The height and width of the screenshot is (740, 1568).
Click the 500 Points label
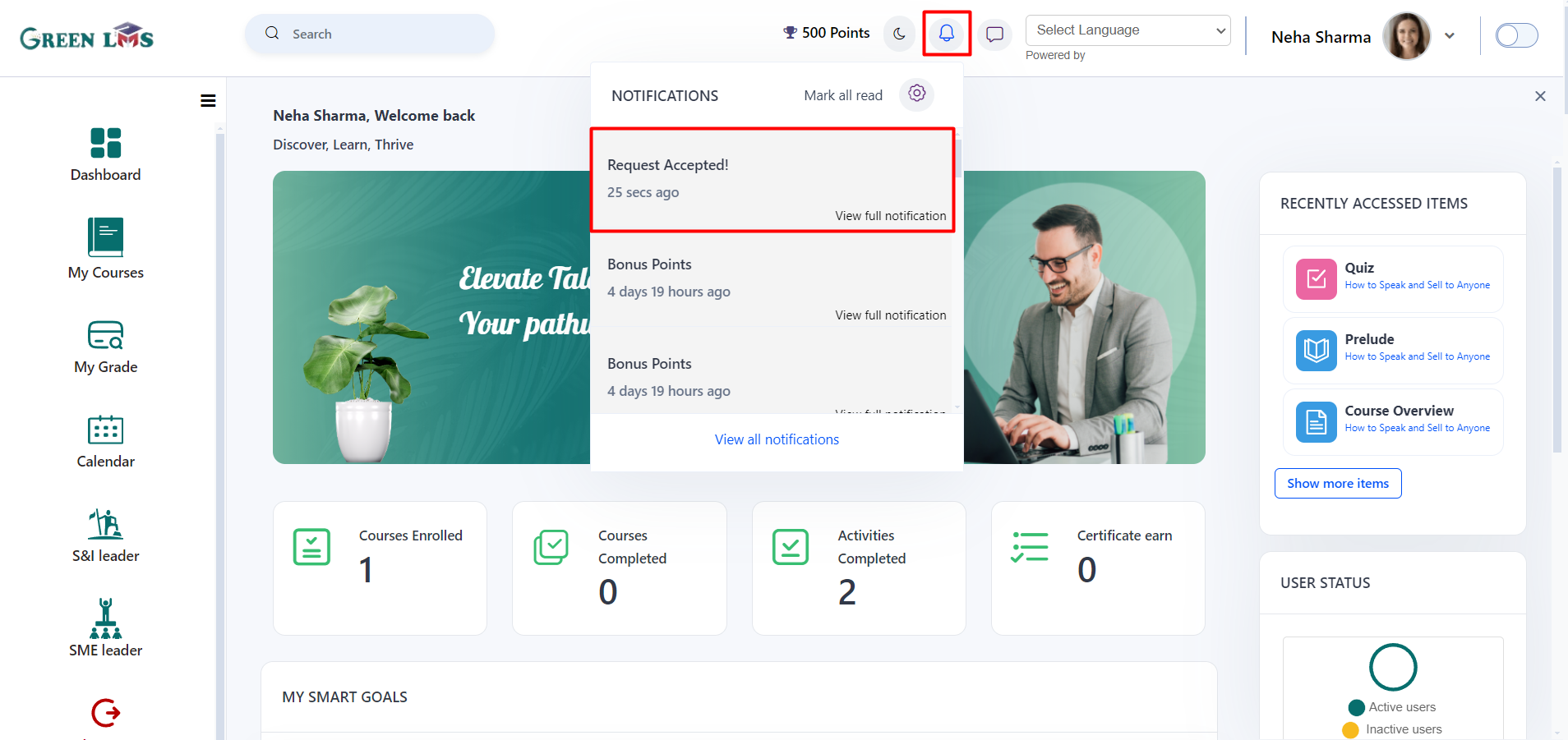pos(836,33)
